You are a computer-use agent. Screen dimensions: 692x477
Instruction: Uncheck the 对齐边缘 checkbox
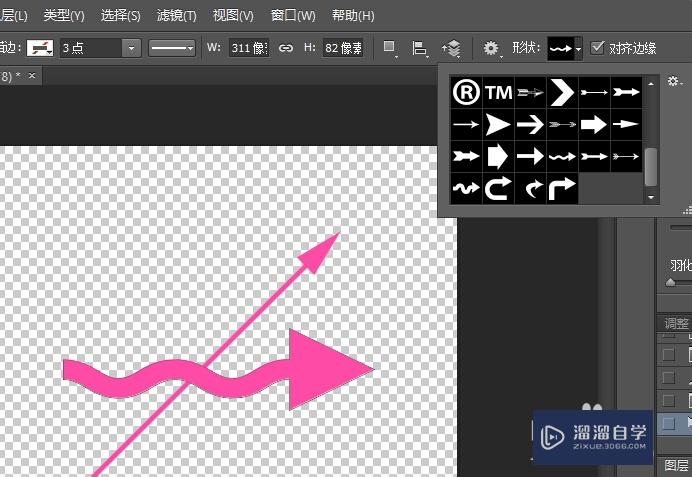pos(597,47)
